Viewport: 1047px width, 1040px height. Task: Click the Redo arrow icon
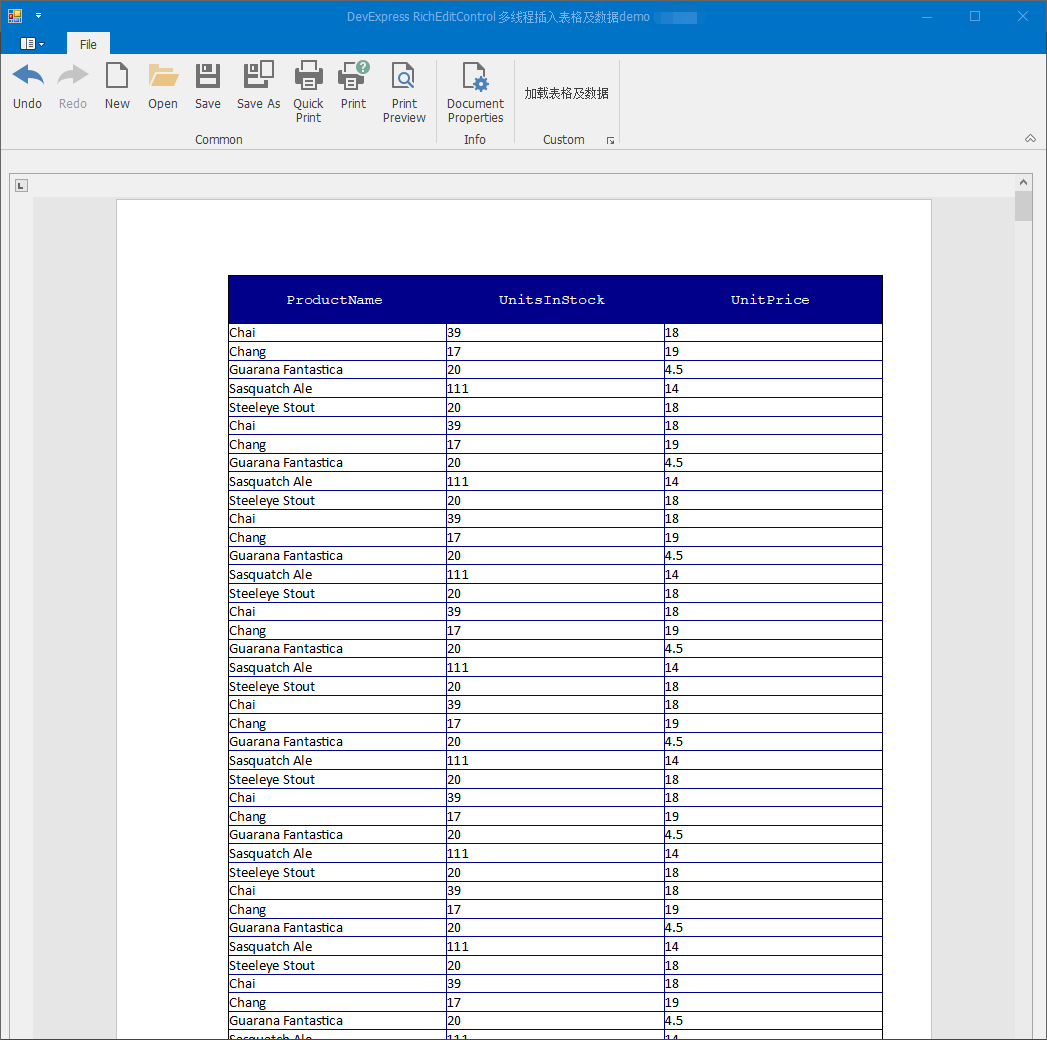pos(73,75)
